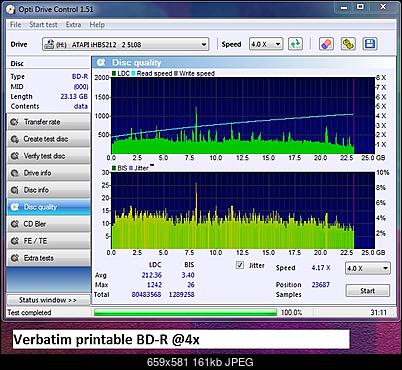Viewport: 402px width, 370px height.
Task: Click the position value 23687
Action: [321, 285]
